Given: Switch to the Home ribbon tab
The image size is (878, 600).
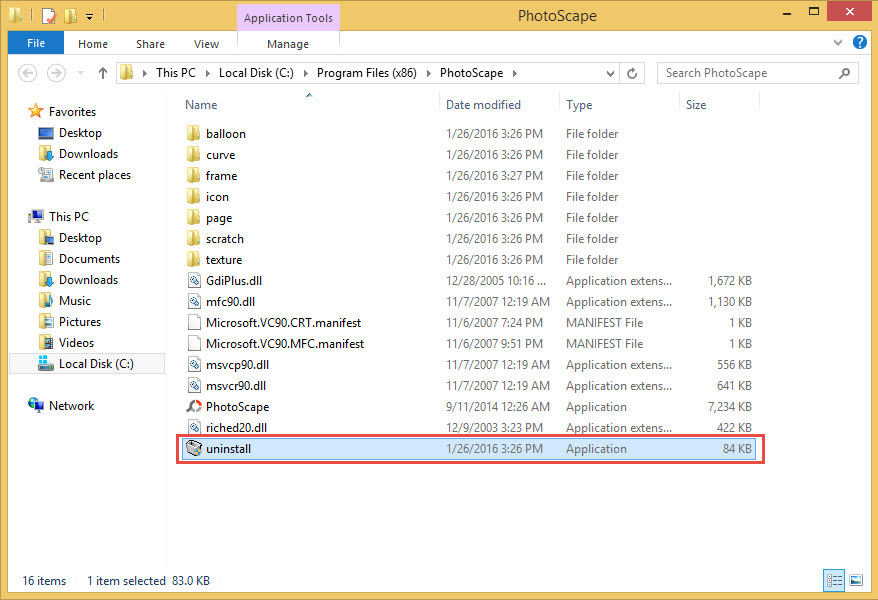Looking at the screenshot, I should [93, 44].
